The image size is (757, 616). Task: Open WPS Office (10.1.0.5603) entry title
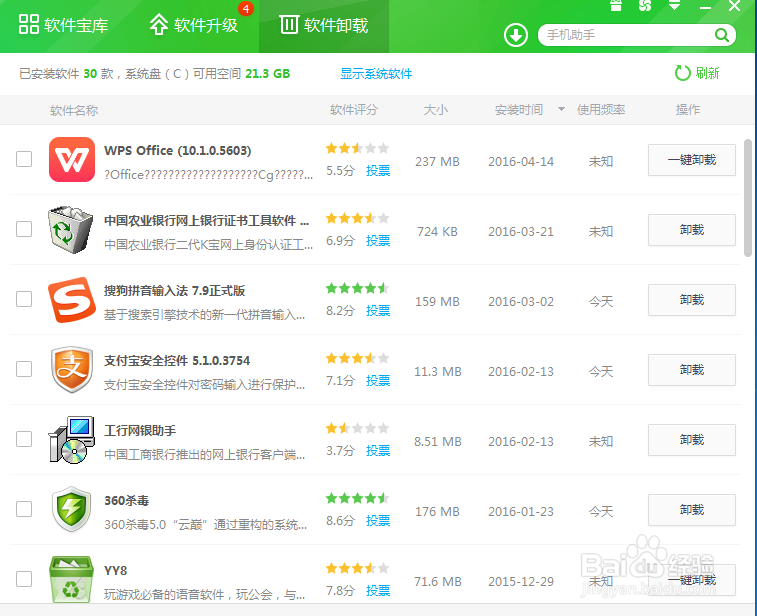[178, 151]
